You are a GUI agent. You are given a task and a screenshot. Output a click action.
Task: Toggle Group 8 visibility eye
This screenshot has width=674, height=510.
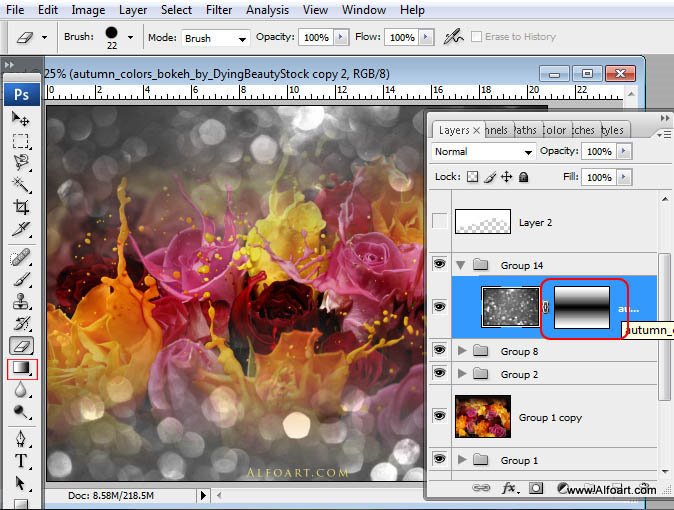(439, 350)
